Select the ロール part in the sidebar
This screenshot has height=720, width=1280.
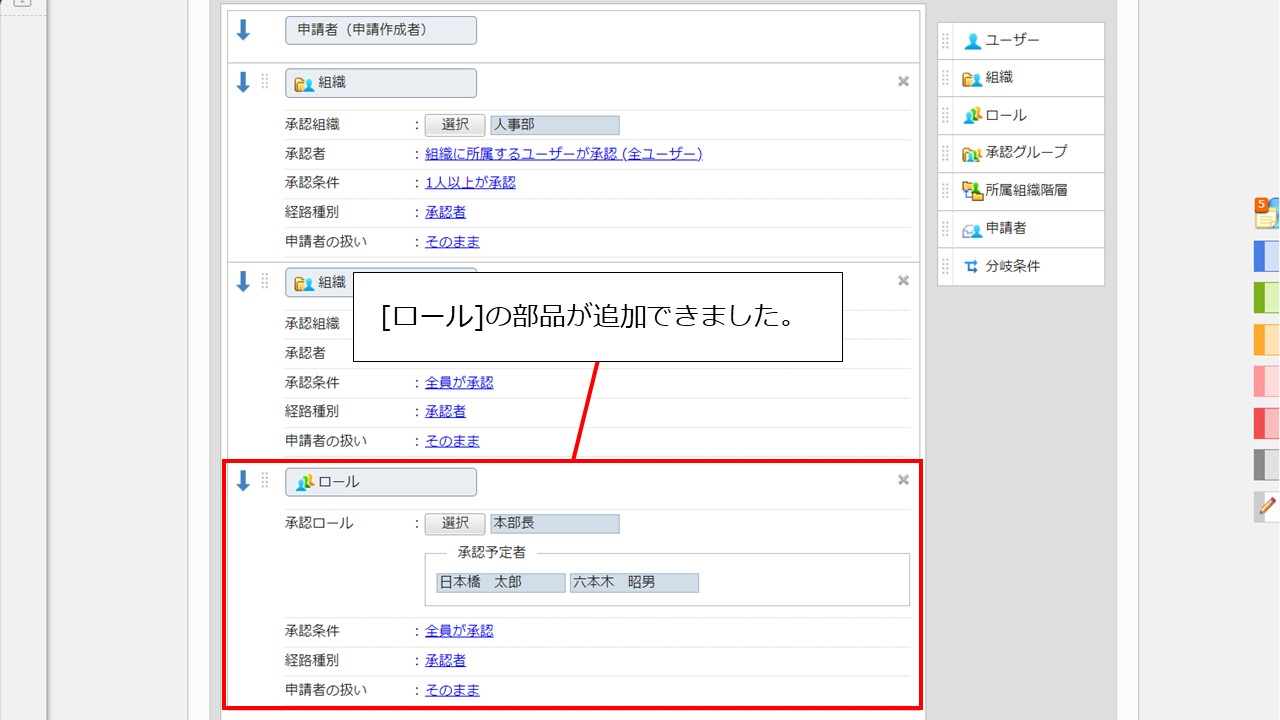point(1000,115)
